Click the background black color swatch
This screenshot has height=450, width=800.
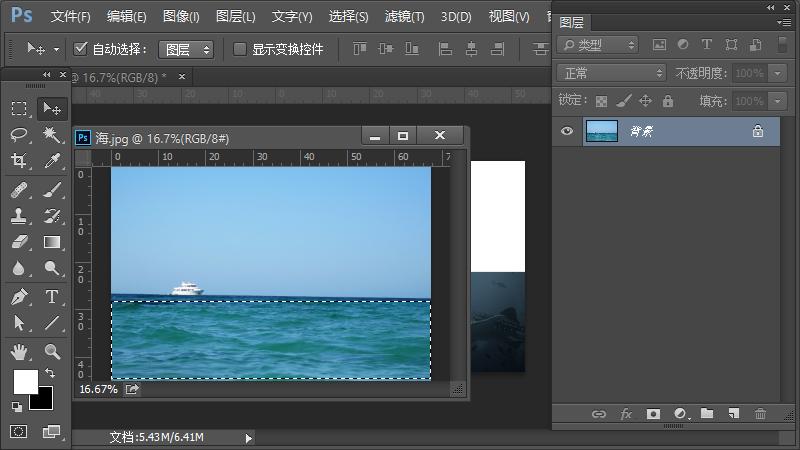click(x=45, y=402)
